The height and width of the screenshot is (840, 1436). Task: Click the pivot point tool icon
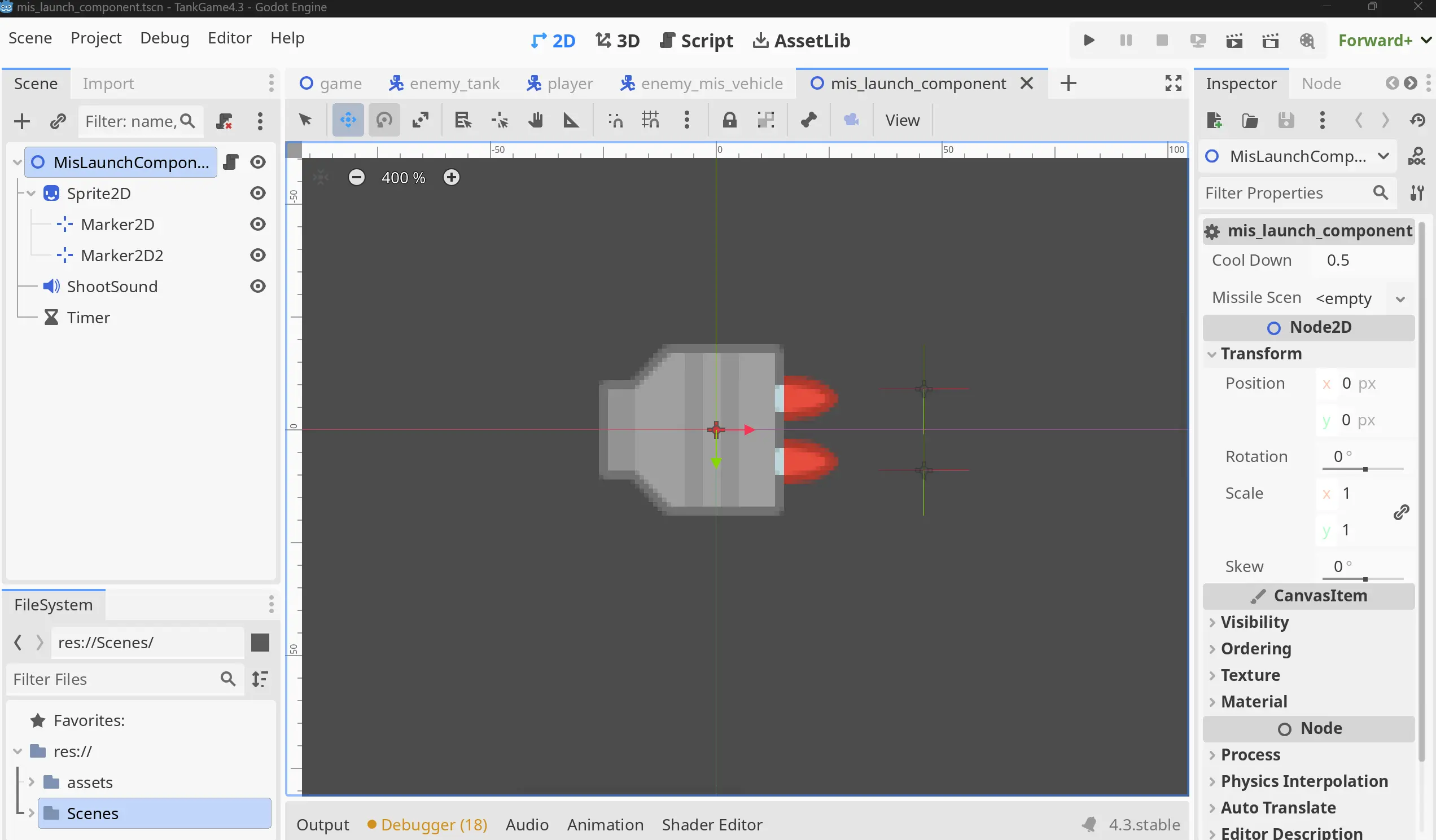tap(500, 120)
